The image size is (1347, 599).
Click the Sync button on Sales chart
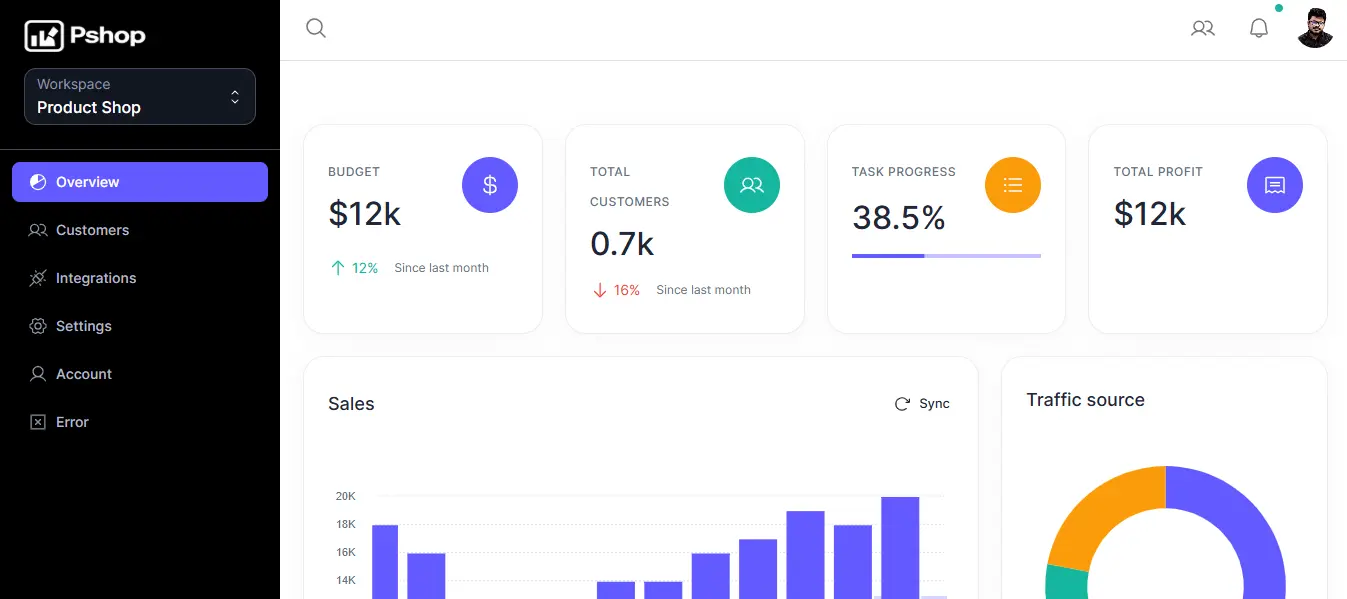922,404
